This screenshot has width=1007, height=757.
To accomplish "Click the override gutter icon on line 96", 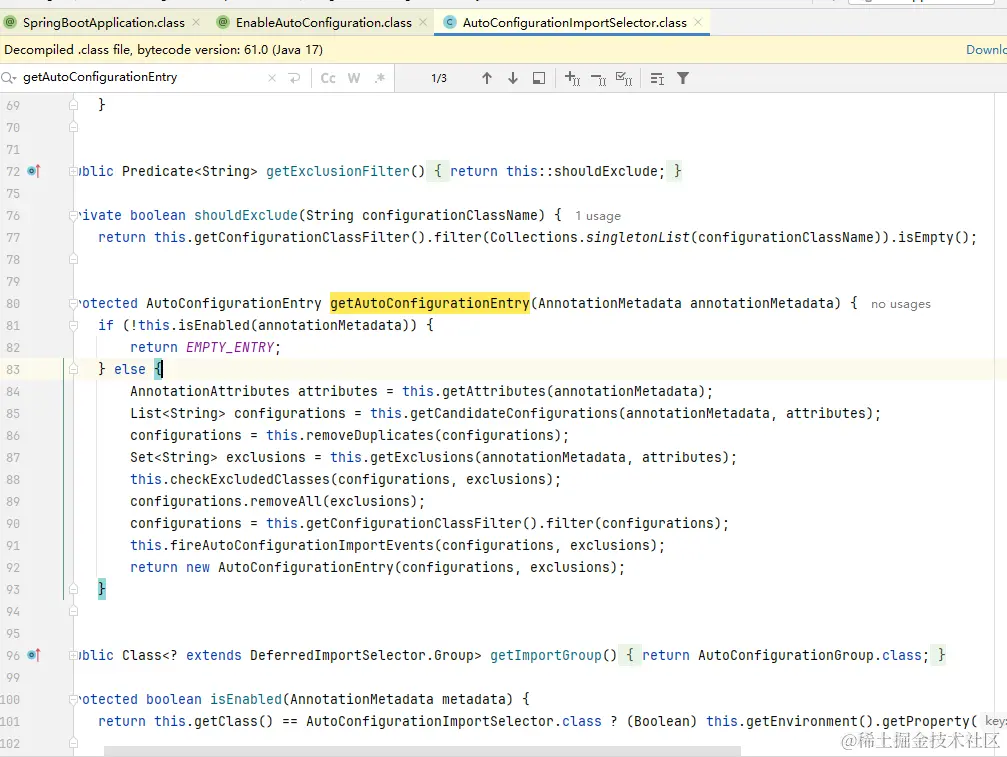I will pos(33,656).
